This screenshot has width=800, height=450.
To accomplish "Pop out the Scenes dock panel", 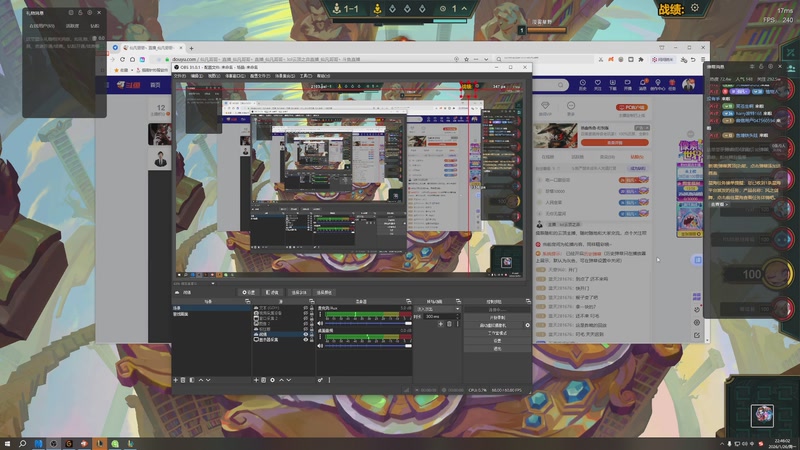I will click(x=247, y=301).
